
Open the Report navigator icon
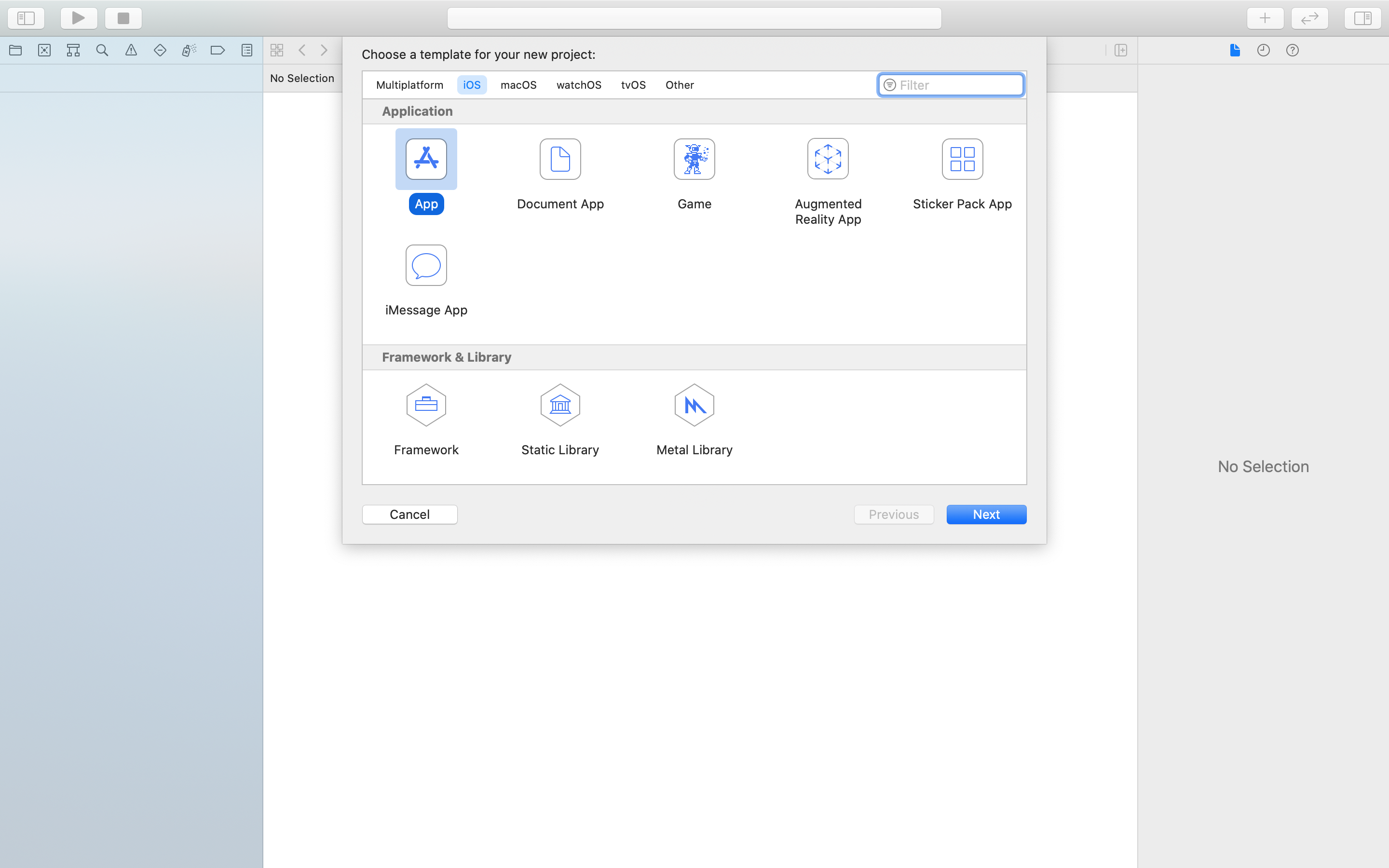point(247,51)
